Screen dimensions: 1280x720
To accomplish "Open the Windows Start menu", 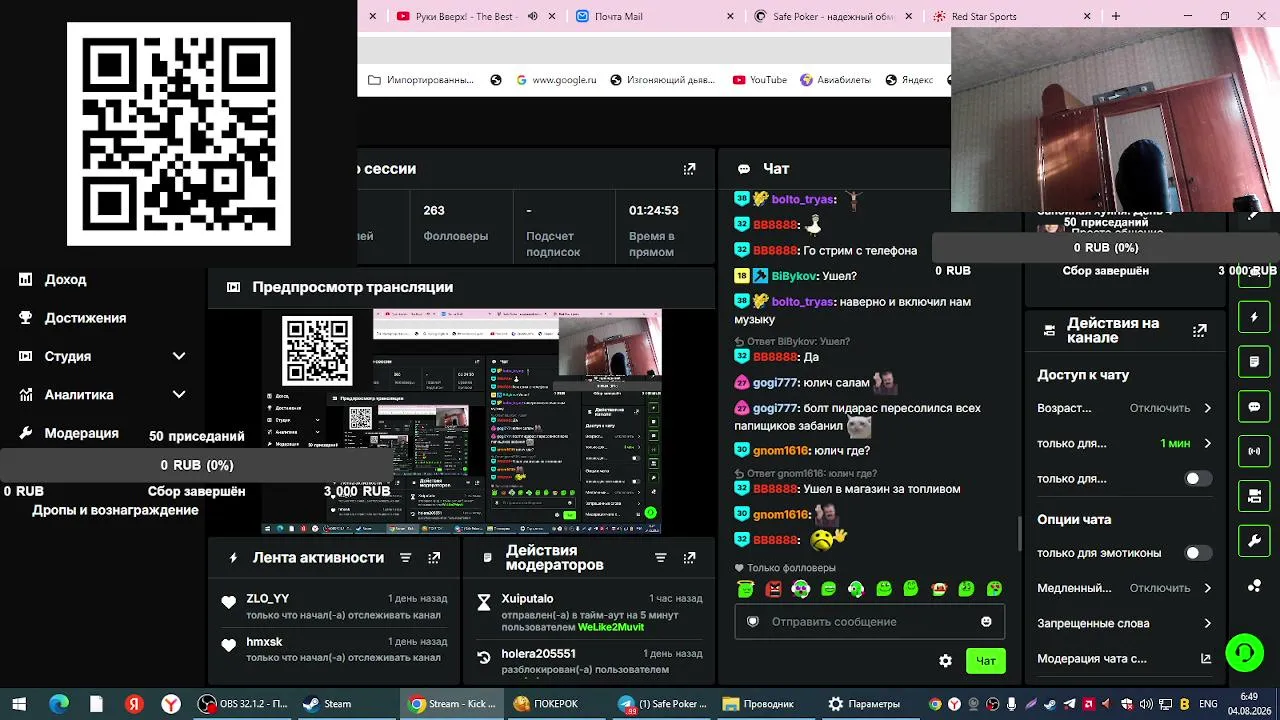I will click(x=19, y=704).
